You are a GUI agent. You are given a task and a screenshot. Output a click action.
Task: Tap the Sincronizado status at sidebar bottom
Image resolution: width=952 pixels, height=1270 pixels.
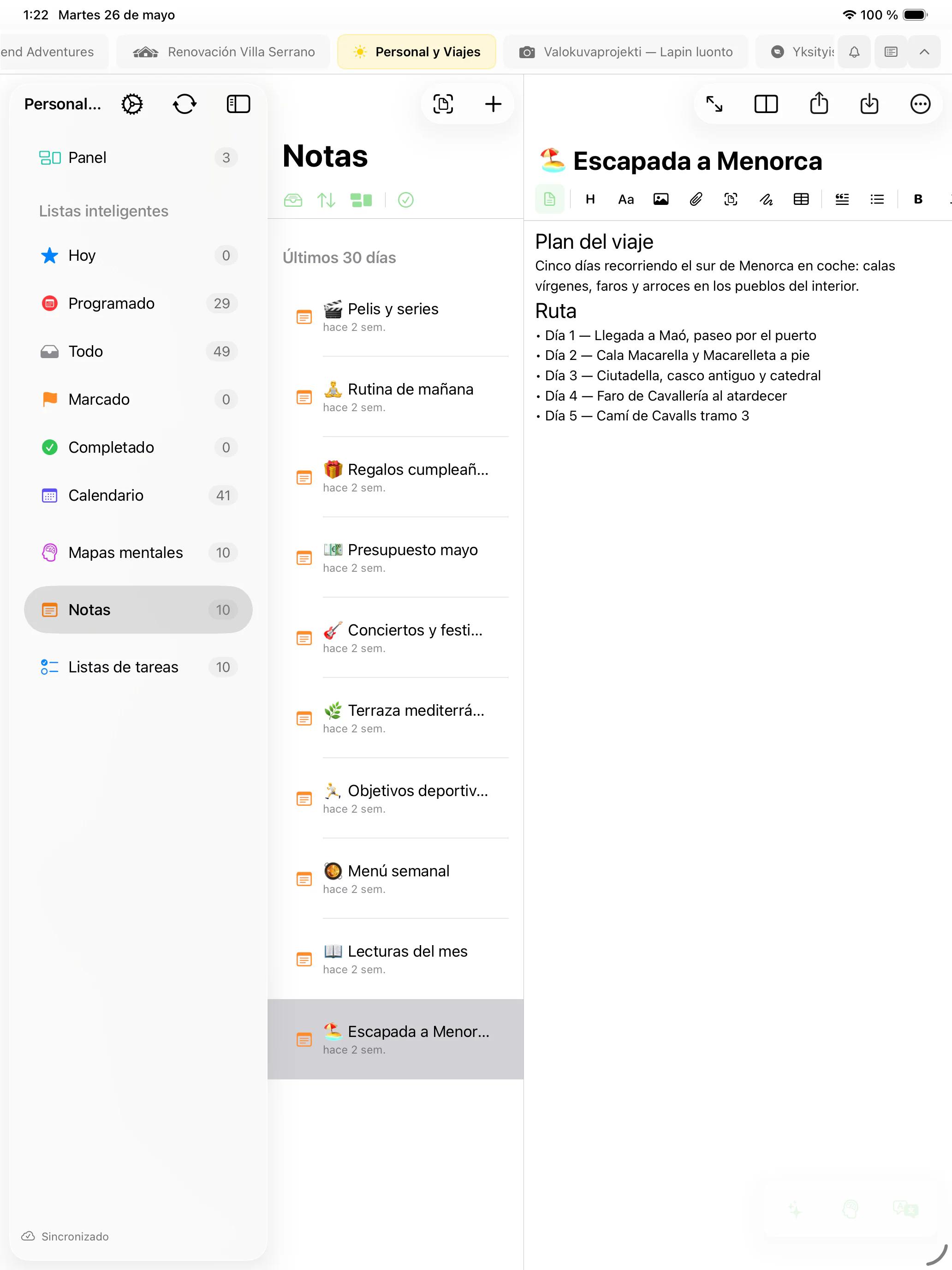[x=65, y=1236]
